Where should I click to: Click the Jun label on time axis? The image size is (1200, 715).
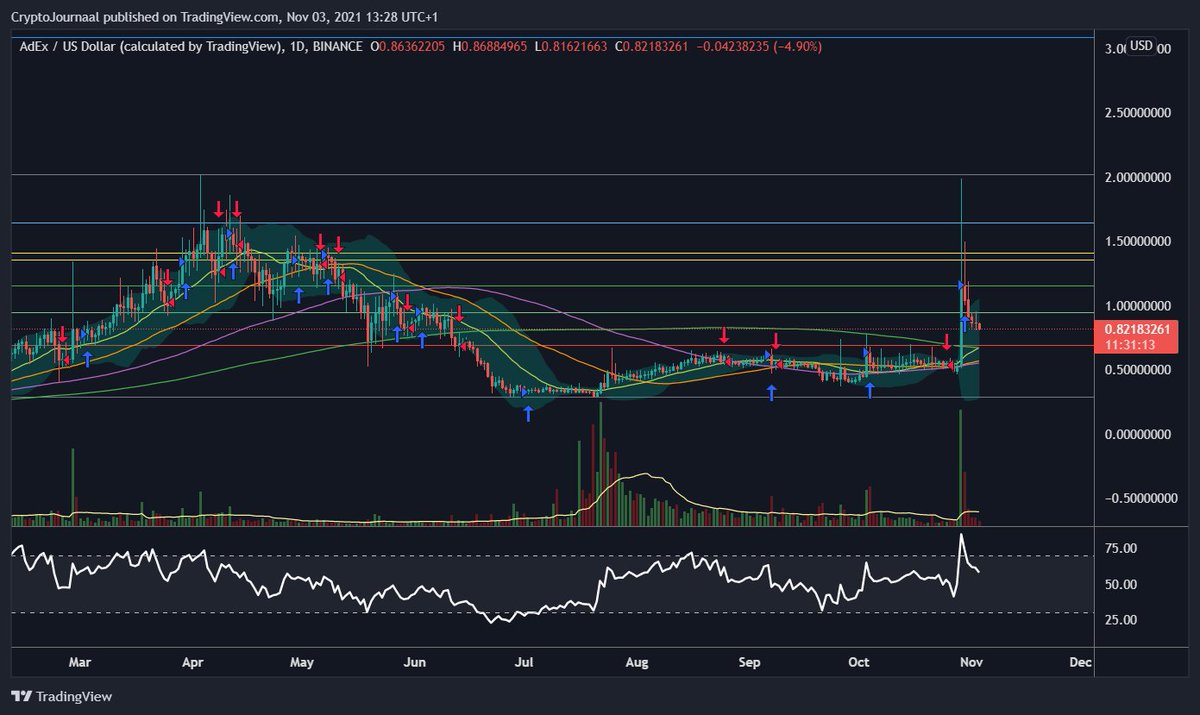[416, 661]
